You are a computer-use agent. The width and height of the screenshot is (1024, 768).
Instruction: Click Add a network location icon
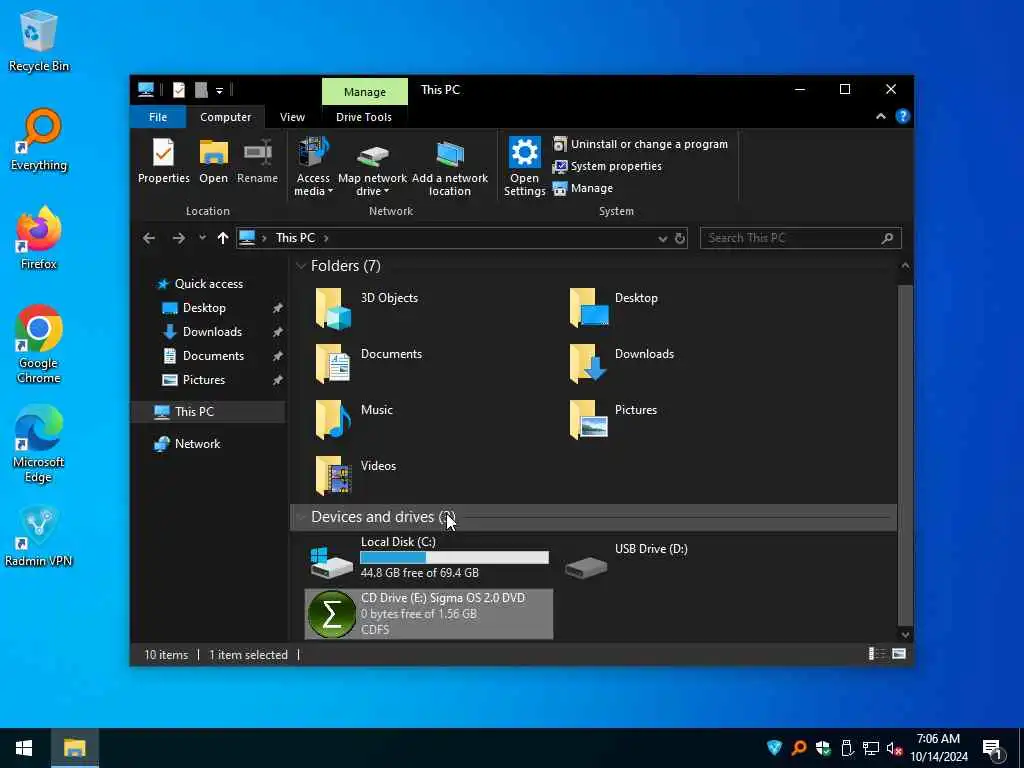tap(449, 167)
